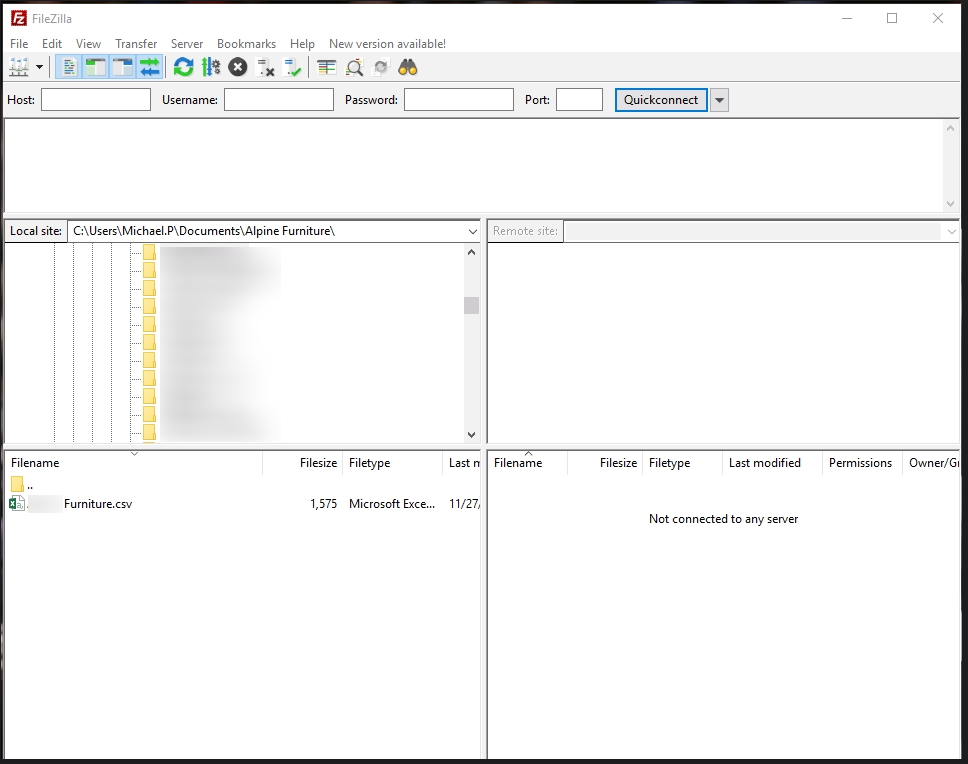This screenshot has width=968, height=764.
Task: Click the local tree scrollbar thumb
Action: [472, 305]
